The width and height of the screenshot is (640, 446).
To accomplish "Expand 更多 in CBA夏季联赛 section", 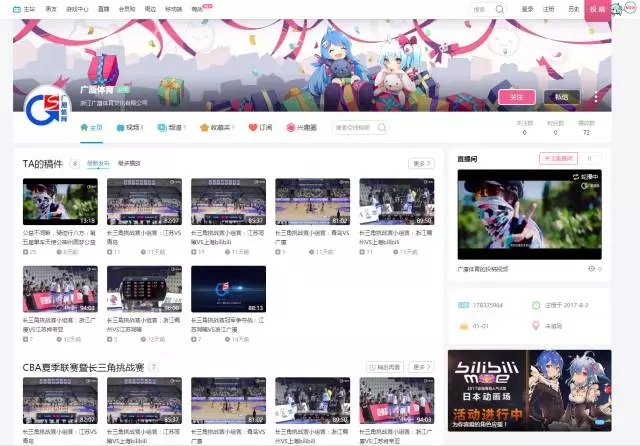I will click(420, 367).
